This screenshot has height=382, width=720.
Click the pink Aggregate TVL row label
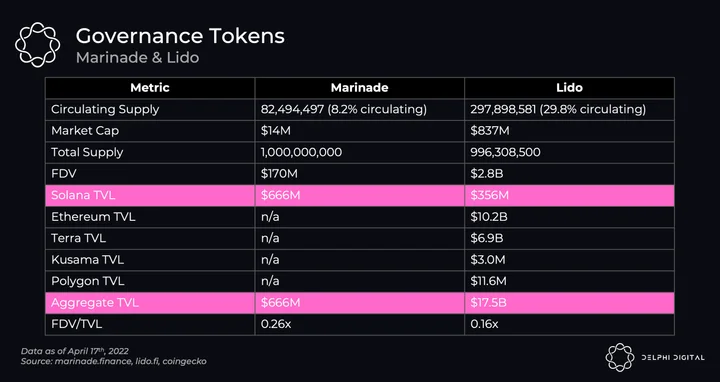pyautogui.click(x=150, y=303)
